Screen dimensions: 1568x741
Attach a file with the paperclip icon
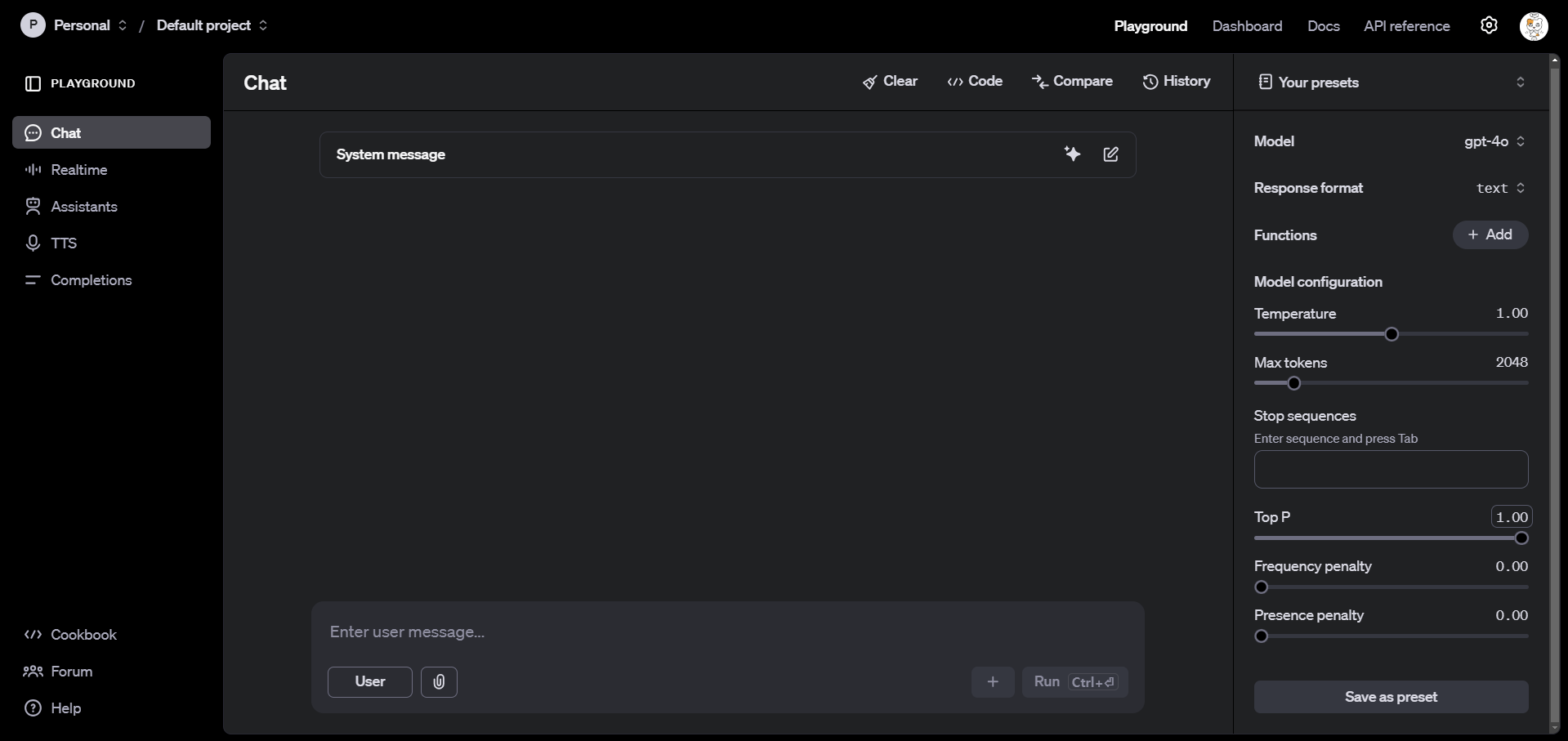point(439,681)
